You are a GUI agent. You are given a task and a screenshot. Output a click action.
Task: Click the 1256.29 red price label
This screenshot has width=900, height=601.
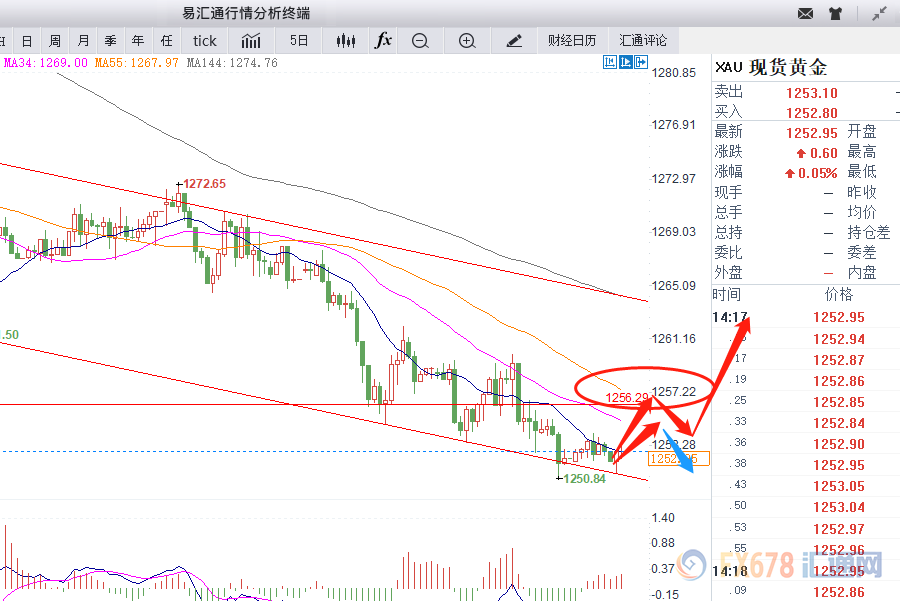(x=627, y=398)
